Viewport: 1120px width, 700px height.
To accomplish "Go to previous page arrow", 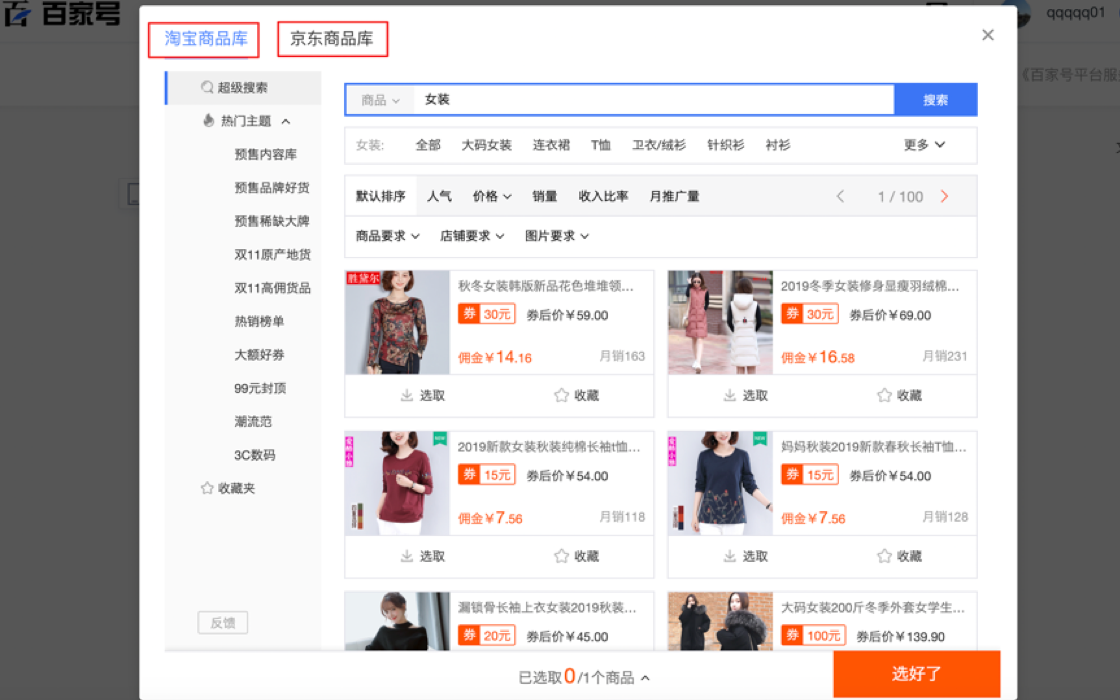I will [840, 196].
